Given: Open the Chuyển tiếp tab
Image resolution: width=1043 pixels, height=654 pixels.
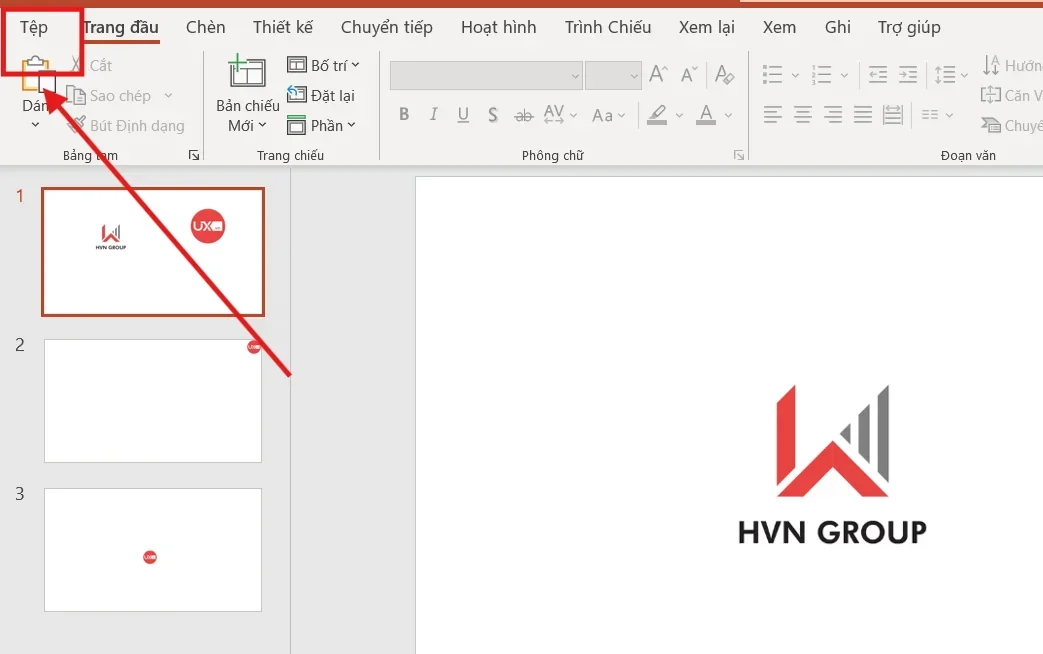Looking at the screenshot, I should pos(386,27).
